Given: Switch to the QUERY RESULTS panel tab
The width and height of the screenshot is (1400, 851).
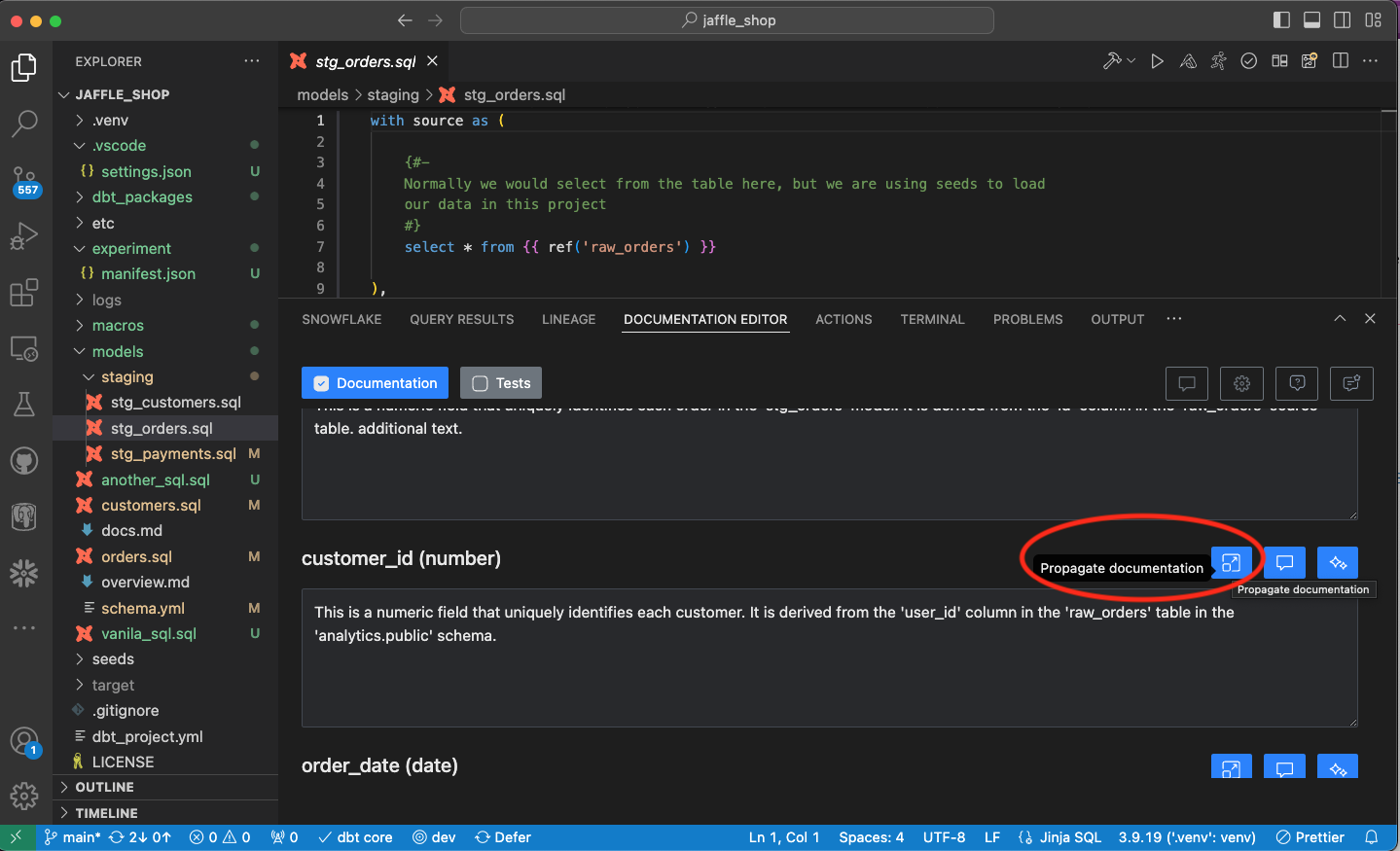Looking at the screenshot, I should click(462, 319).
